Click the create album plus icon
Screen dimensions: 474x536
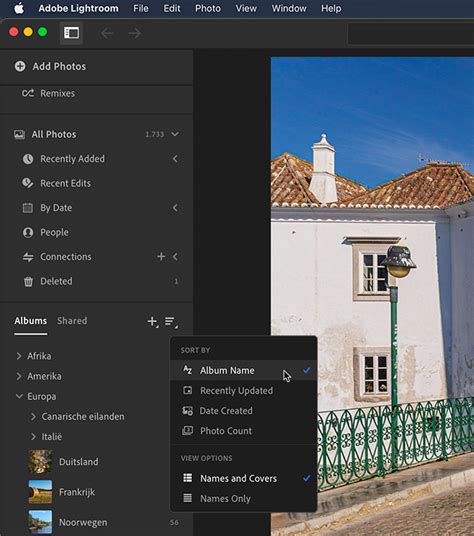(x=152, y=321)
